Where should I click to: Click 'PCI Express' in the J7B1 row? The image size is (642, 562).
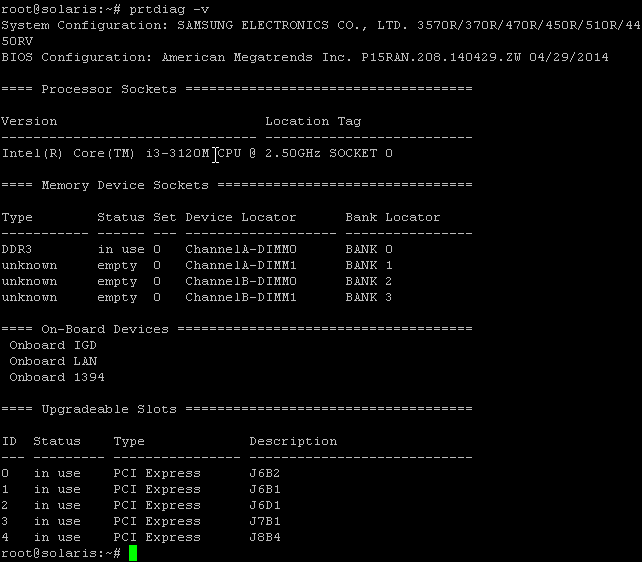tap(157, 521)
